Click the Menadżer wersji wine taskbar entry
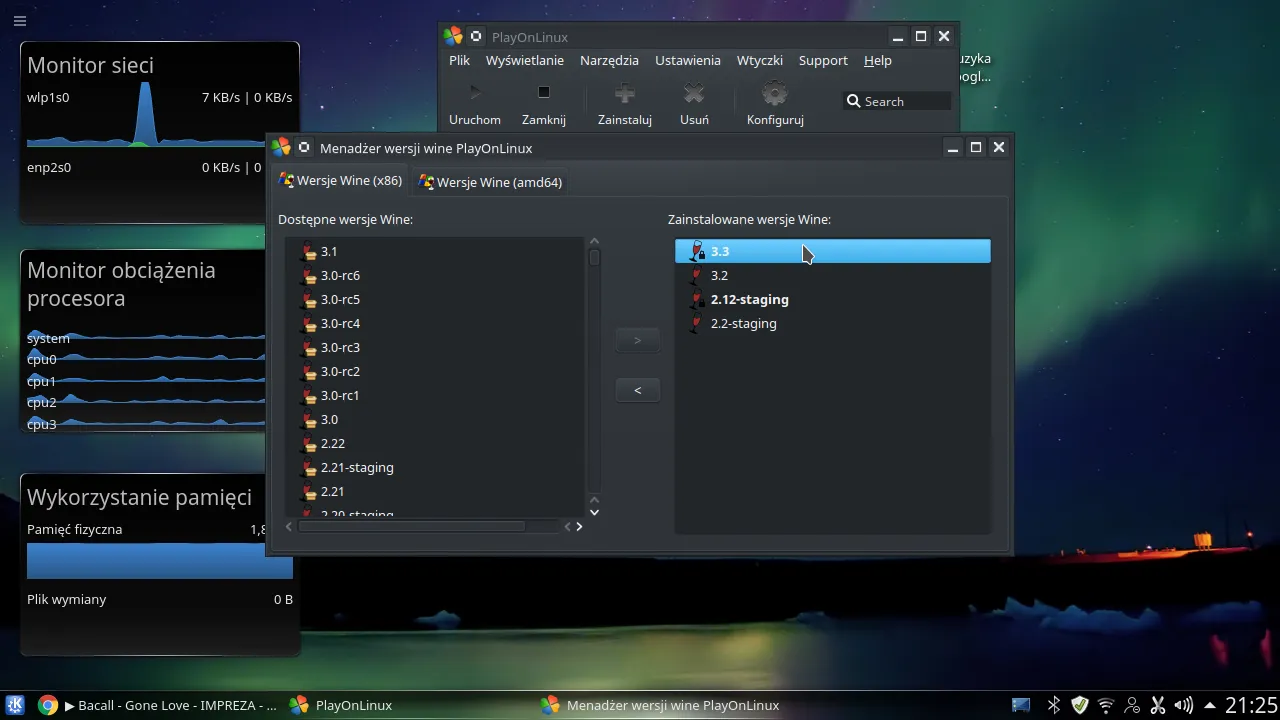The image size is (1280, 720). coord(661,705)
